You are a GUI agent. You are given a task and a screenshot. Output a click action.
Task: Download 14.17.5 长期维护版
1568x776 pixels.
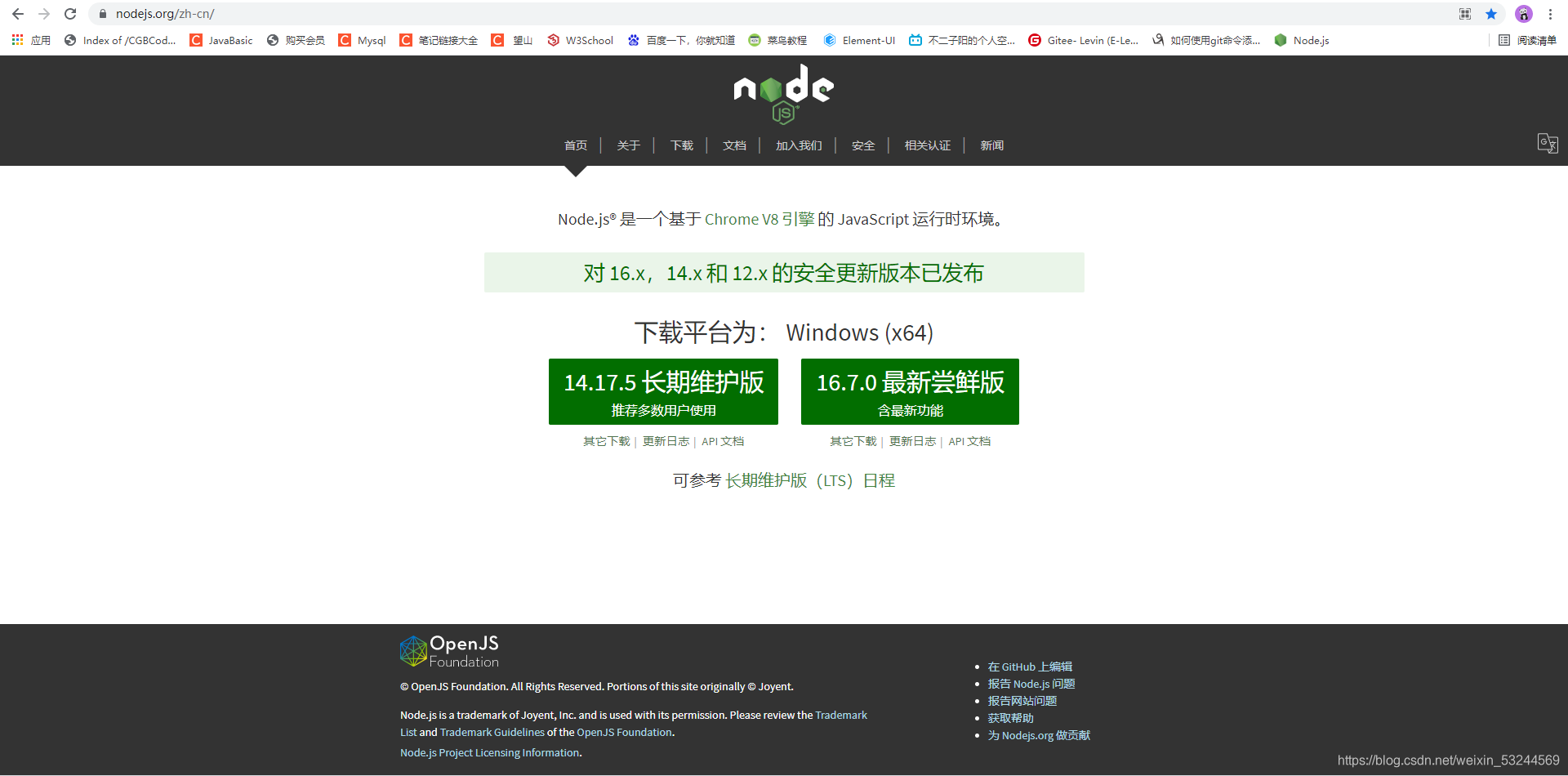tap(663, 391)
